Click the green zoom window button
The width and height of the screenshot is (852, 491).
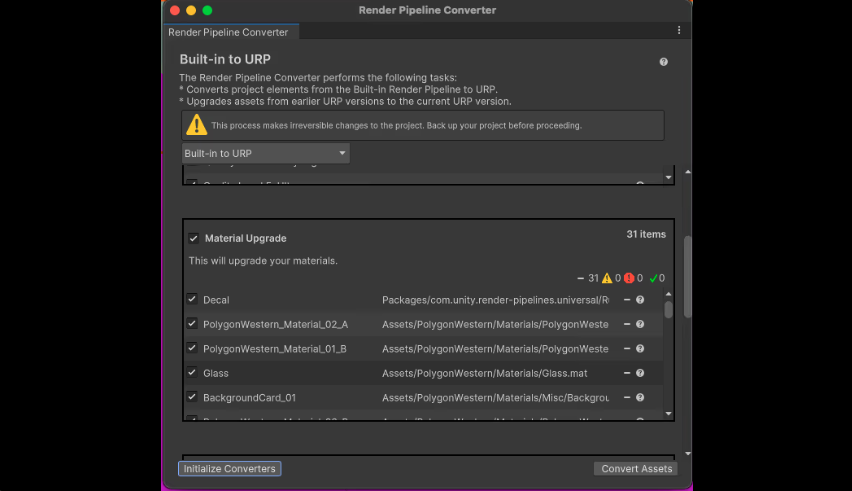click(207, 10)
